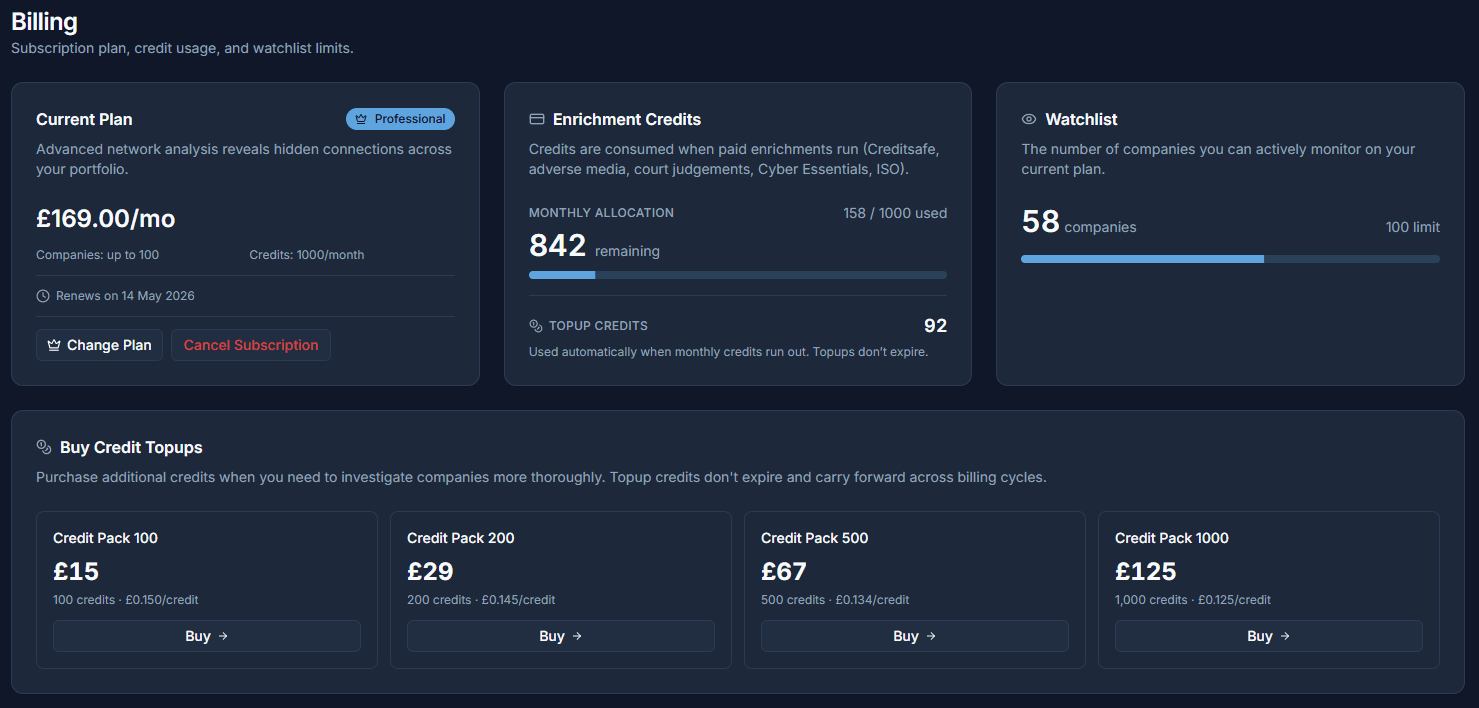Click the Current Plan heading
Image resolution: width=1479 pixels, height=708 pixels.
[84, 119]
